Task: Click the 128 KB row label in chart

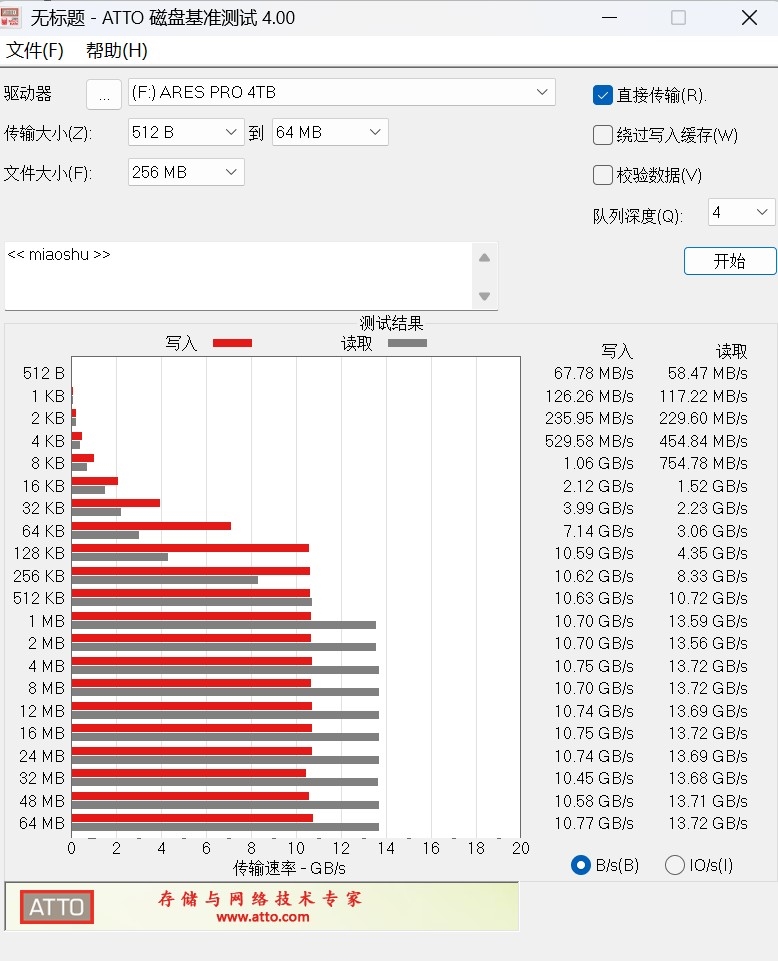Action: 39,553
